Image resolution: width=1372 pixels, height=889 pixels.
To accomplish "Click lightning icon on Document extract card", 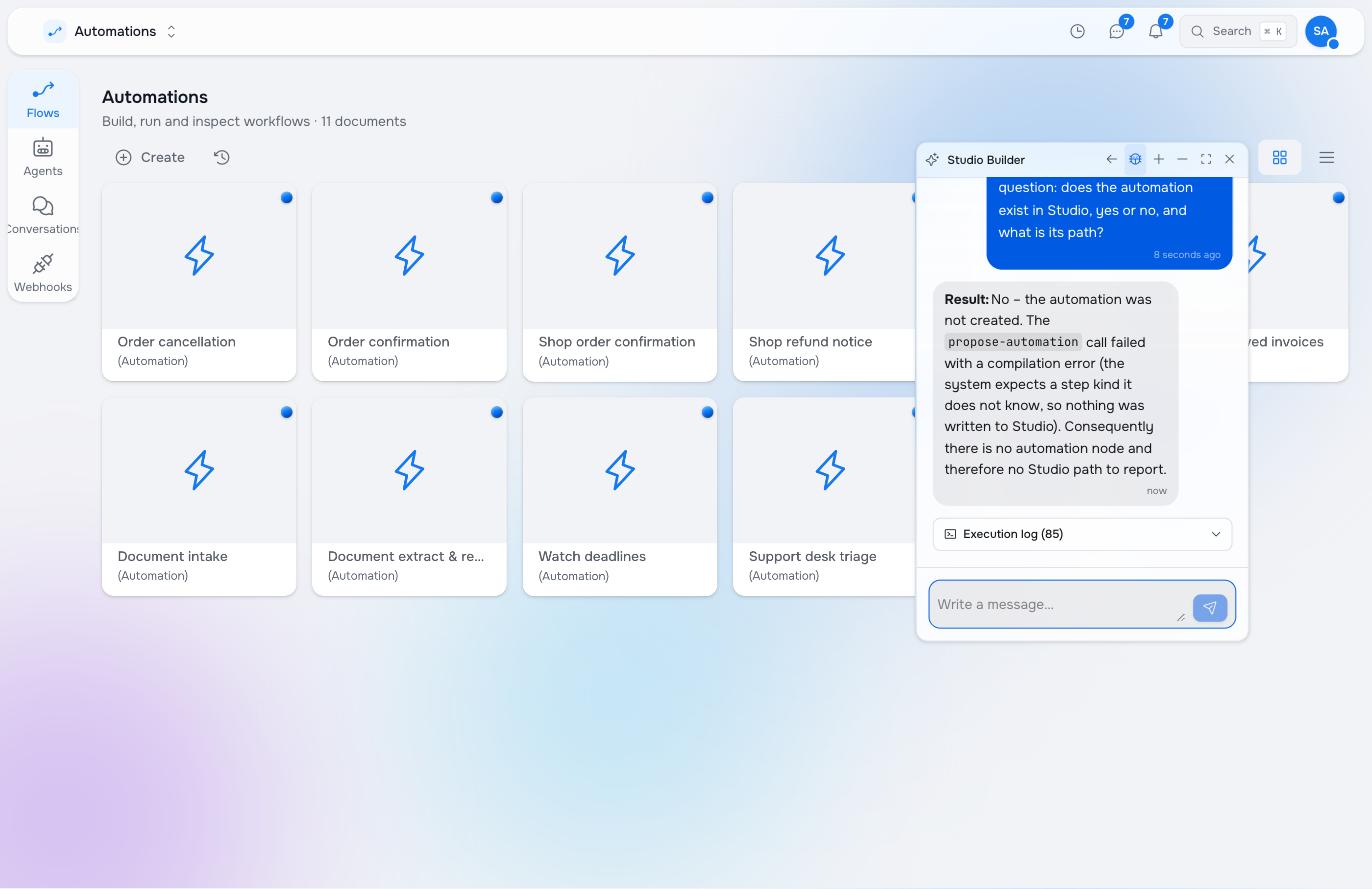I will point(409,470).
